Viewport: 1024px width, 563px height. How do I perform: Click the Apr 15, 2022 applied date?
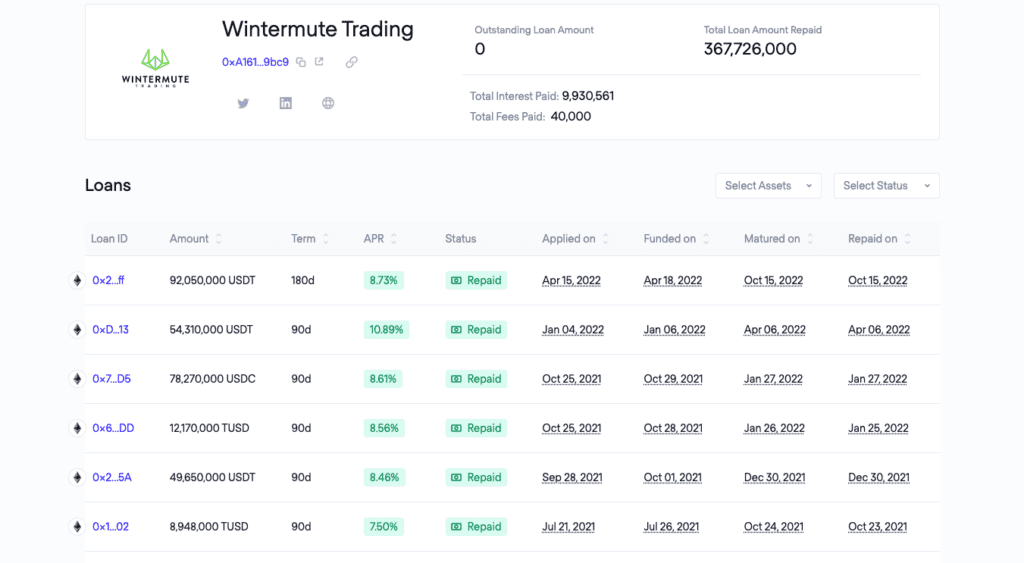click(571, 281)
